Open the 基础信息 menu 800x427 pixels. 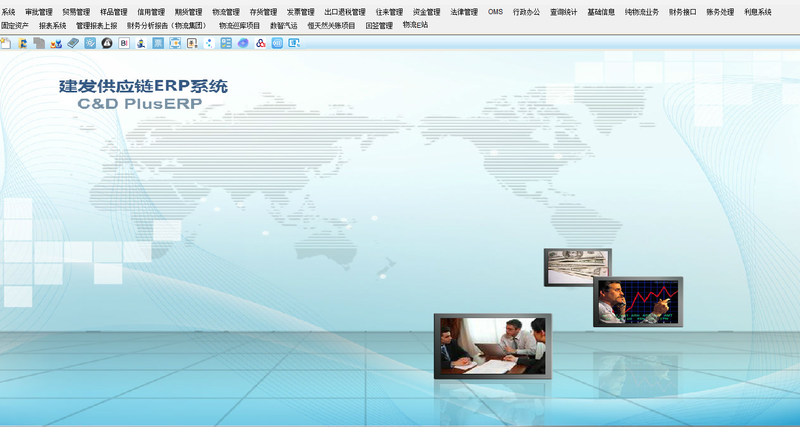[601, 12]
